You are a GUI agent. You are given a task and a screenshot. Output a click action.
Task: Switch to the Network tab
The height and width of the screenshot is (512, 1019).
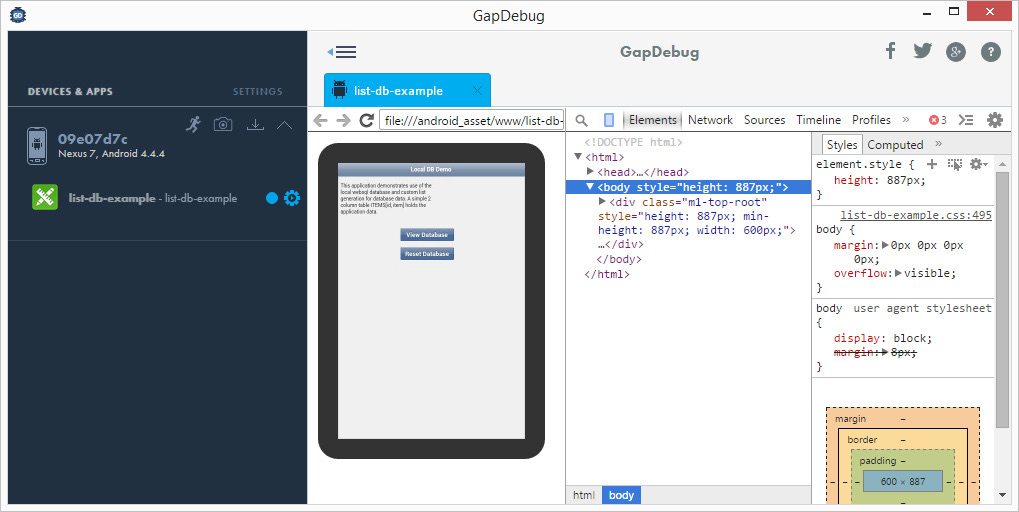(710, 120)
